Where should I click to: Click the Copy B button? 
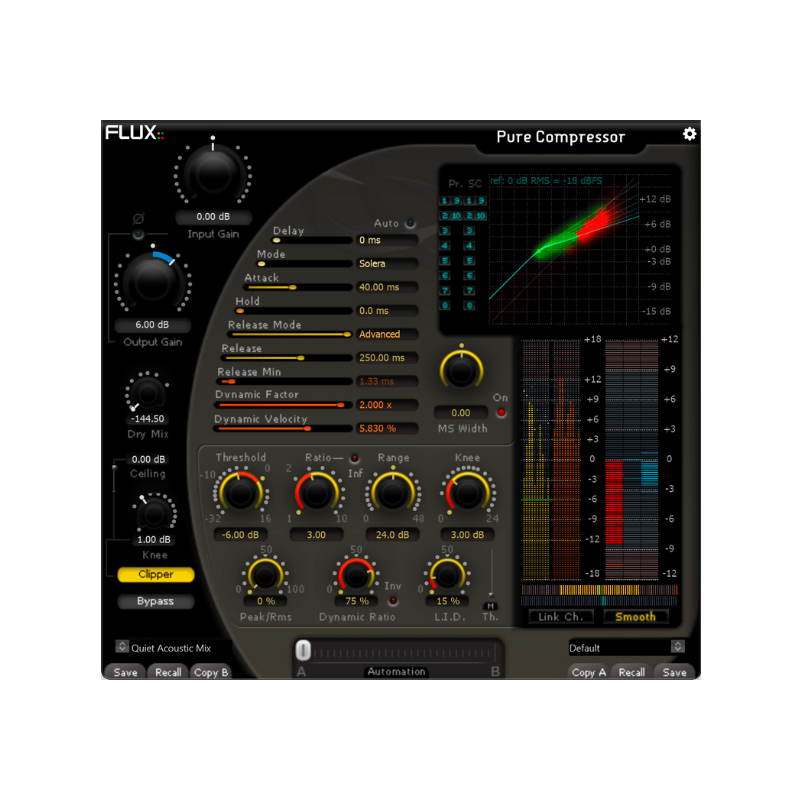tap(211, 672)
